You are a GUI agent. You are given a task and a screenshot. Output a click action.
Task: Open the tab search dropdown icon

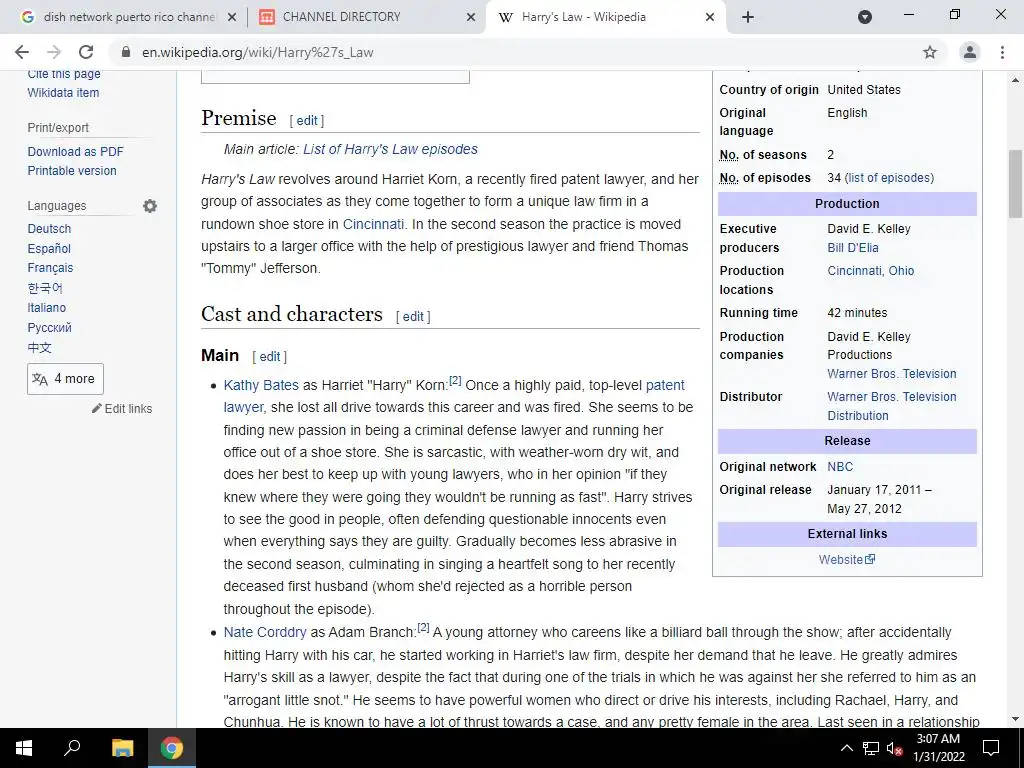click(865, 17)
